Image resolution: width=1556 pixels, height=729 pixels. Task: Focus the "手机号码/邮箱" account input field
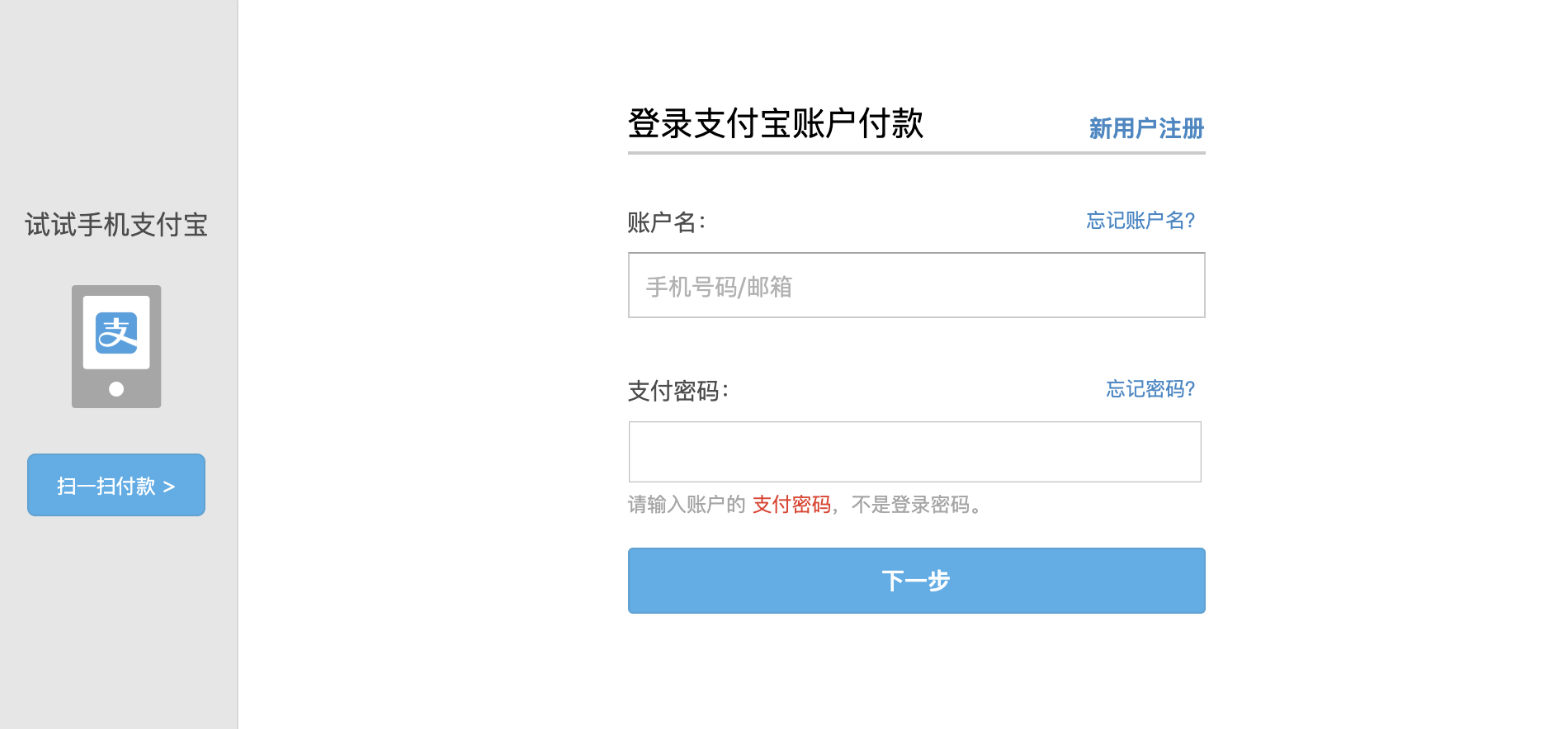[914, 285]
